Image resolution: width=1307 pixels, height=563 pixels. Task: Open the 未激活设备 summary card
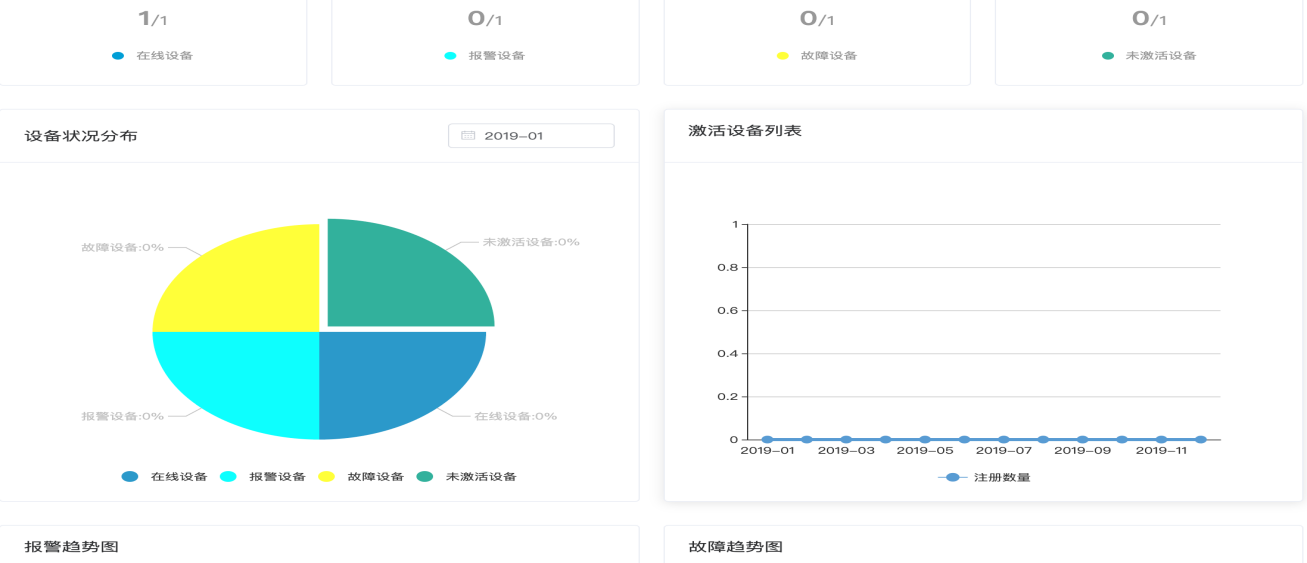1149,40
